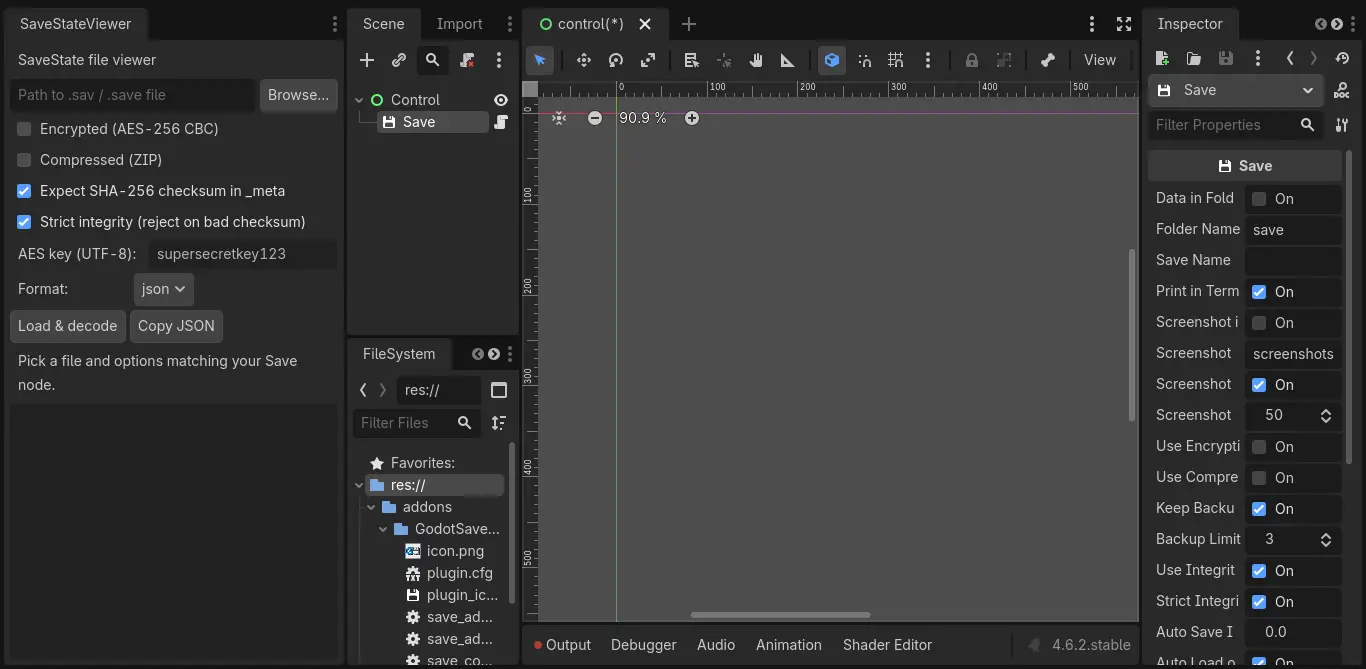Image resolution: width=1366 pixels, height=669 pixels.
Task: Open documentation for Save node
Action: pos(1342,90)
